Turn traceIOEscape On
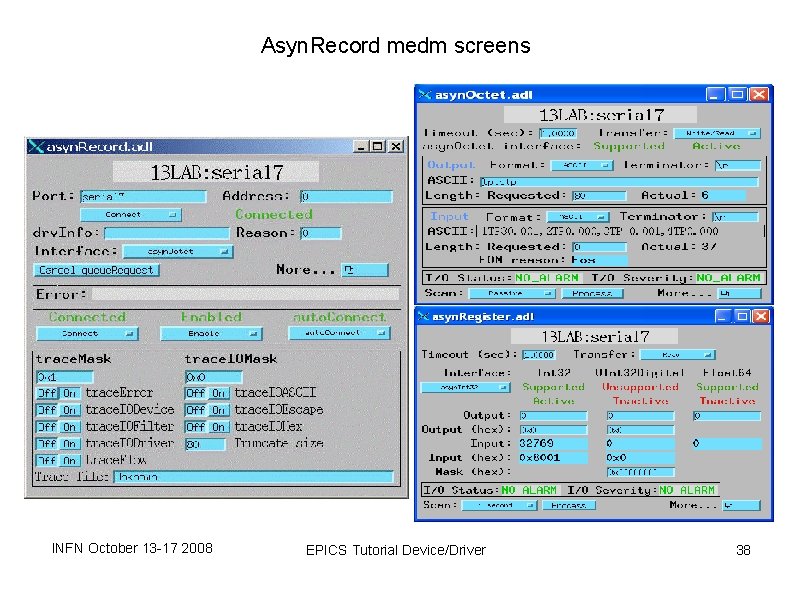Screen dimensions: 794x595 [x=219, y=410]
